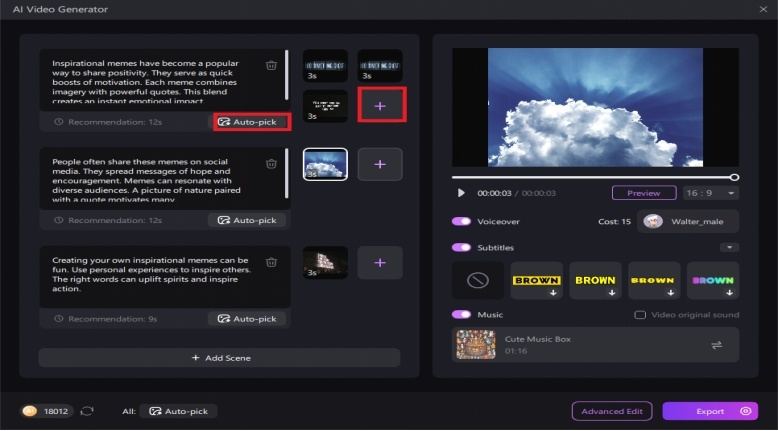This screenshot has height=431, width=778.
Task: Add media to first scene plus button
Action: pos(380,104)
